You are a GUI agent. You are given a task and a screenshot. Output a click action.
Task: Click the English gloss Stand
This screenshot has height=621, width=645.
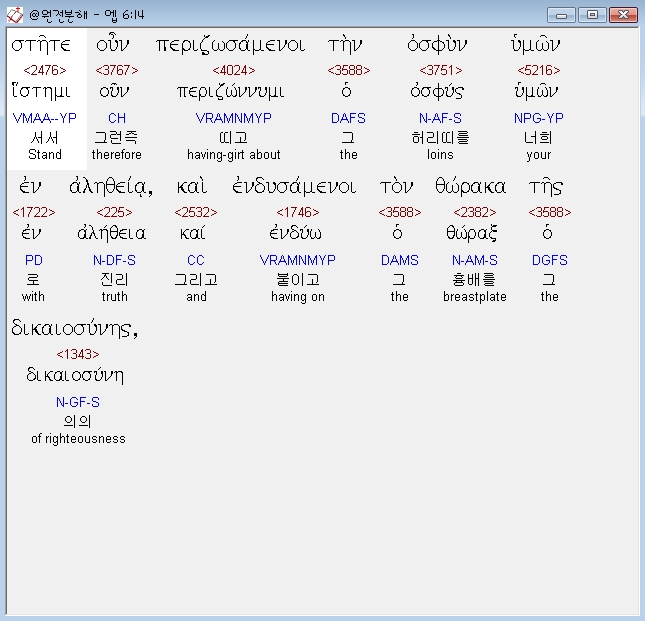tap(45, 155)
